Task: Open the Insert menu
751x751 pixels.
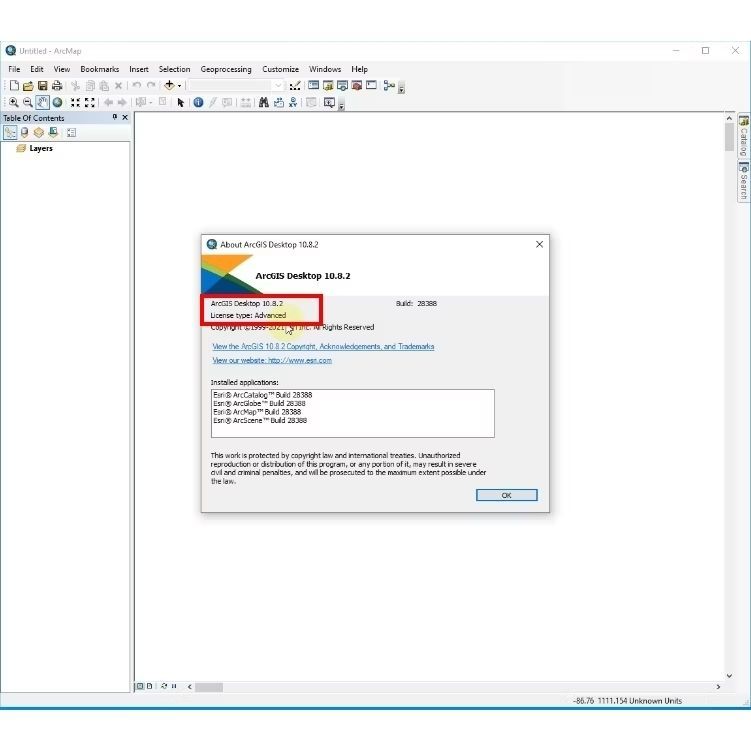Action: (x=139, y=69)
